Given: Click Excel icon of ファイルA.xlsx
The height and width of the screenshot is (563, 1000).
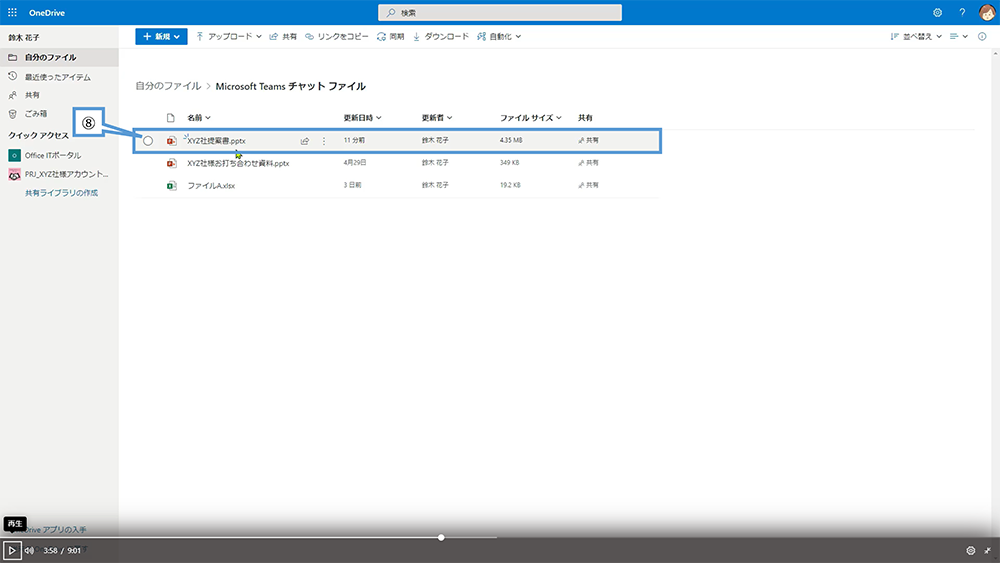Looking at the screenshot, I should click(x=172, y=186).
